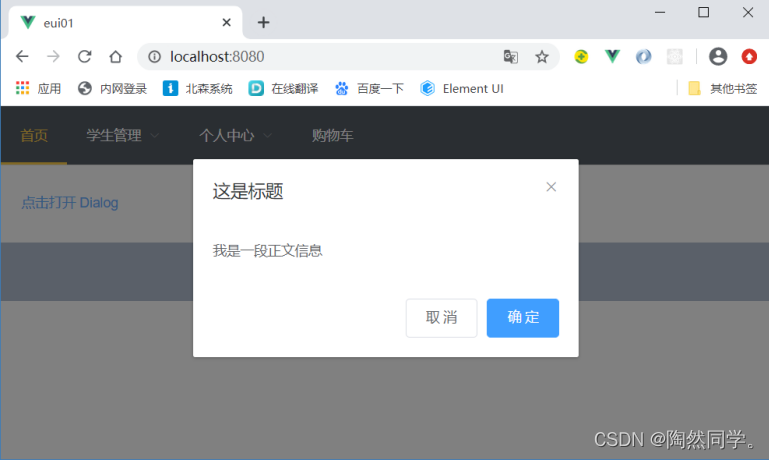The width and height of the screenshot is (769, 460).
Task: Click the blue swirl extension icon
Action: tap(643, 57)
